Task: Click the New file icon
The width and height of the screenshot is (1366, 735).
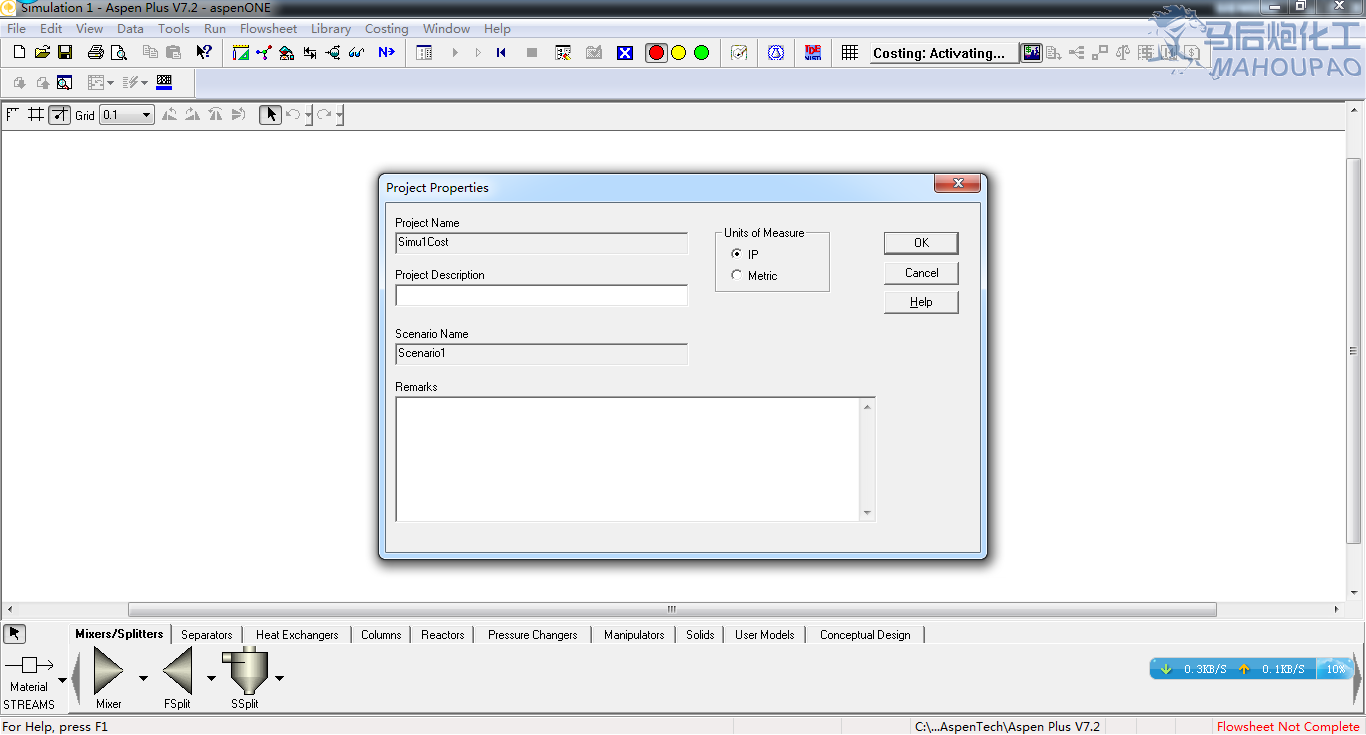Action: point(19,52)
